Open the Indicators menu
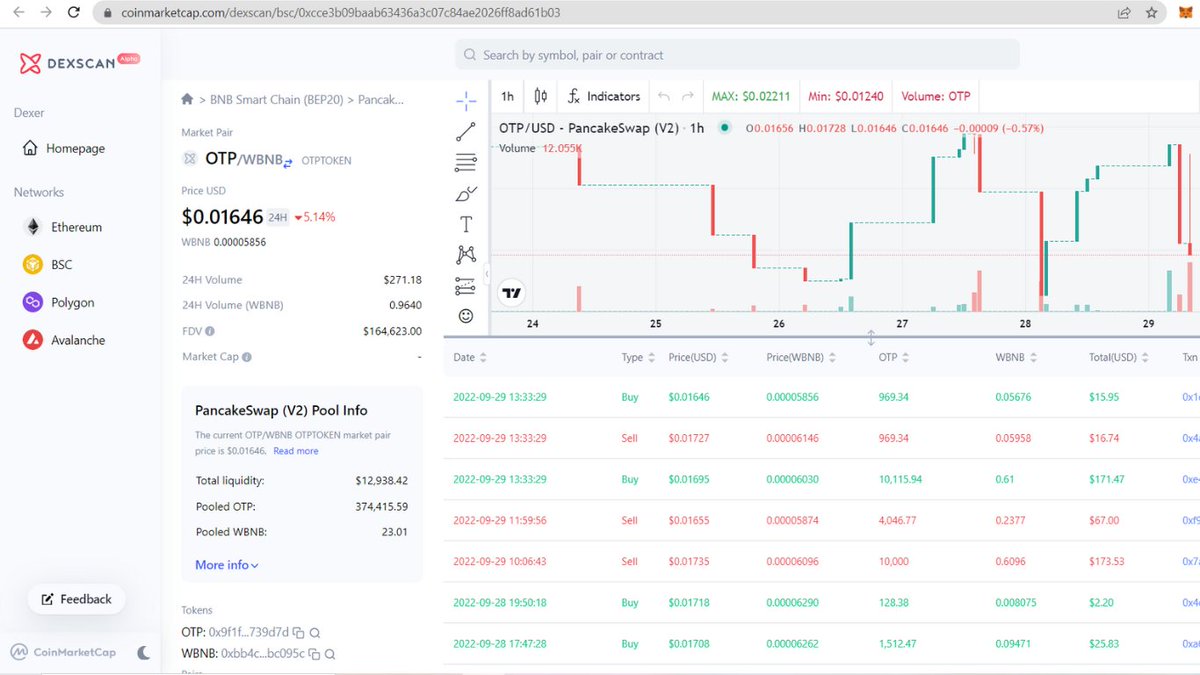This screenshot has height=675, width=1200. tap(603, 96)
